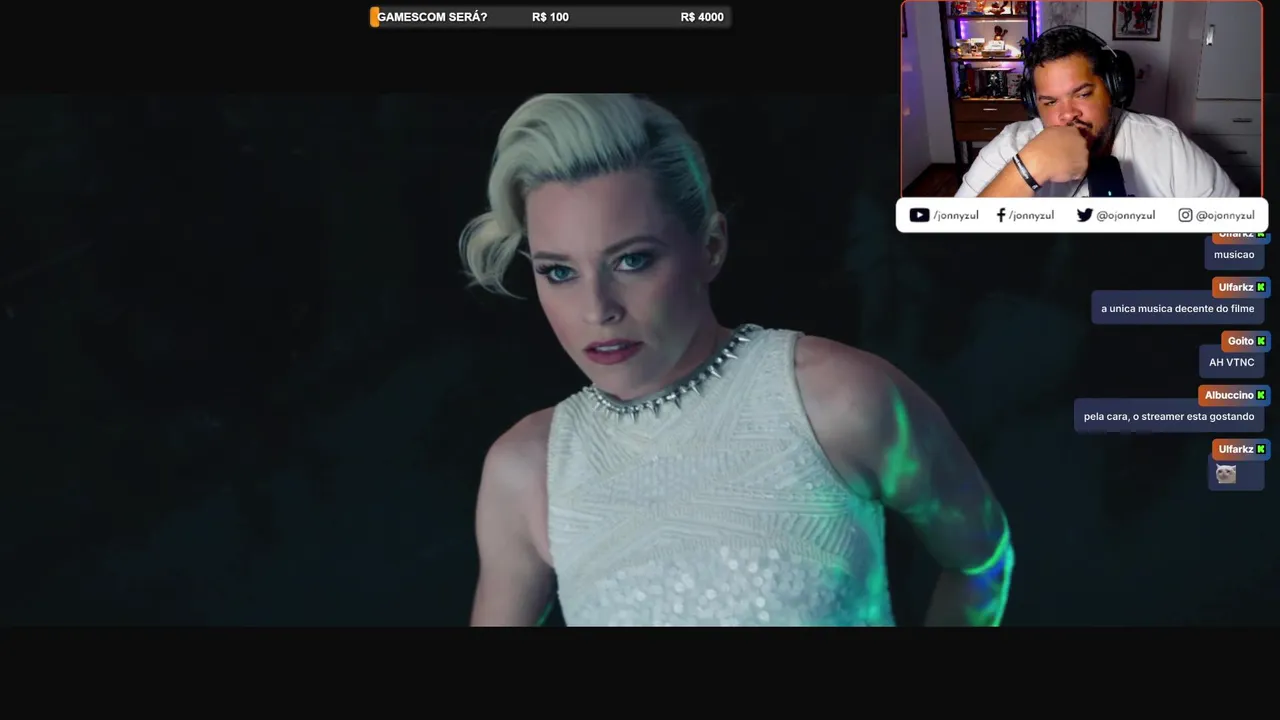Click badge beside Ulfarkz above 'a unica musica'

[x=1261, y=287]
